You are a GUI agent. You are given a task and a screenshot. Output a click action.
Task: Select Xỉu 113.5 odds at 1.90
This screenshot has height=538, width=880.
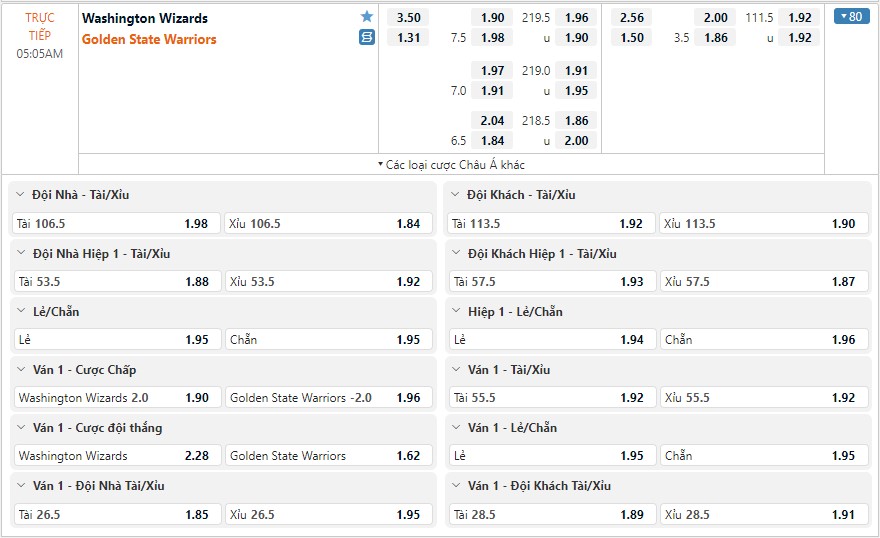tap(764, 223)
